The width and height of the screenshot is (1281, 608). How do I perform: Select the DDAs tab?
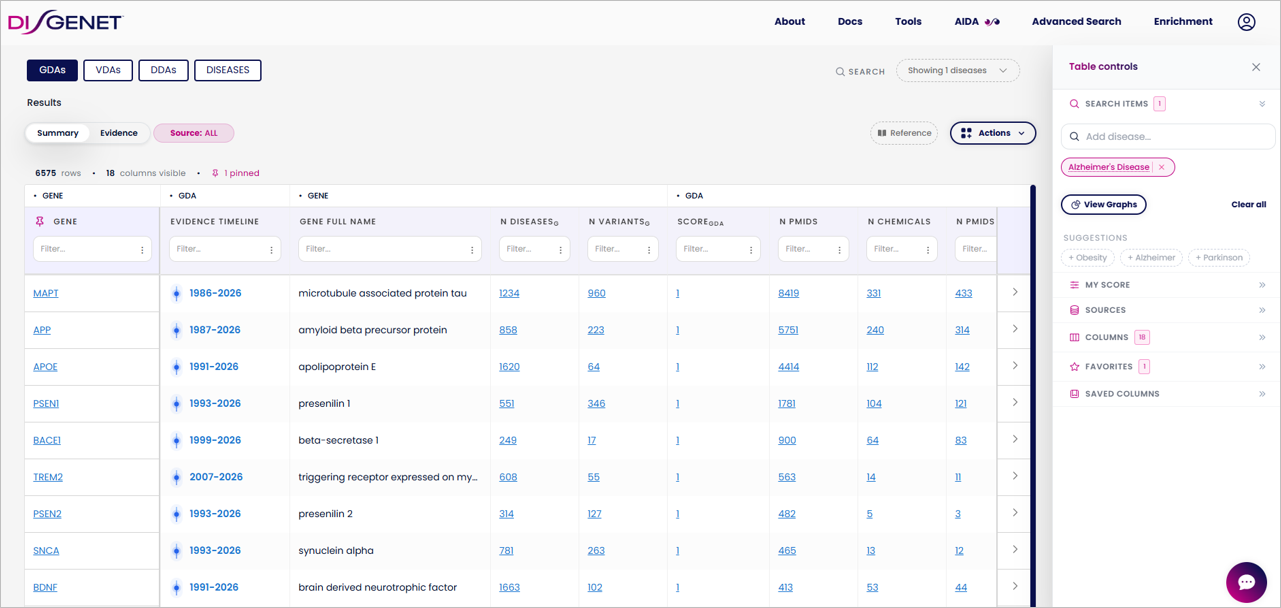163,70
